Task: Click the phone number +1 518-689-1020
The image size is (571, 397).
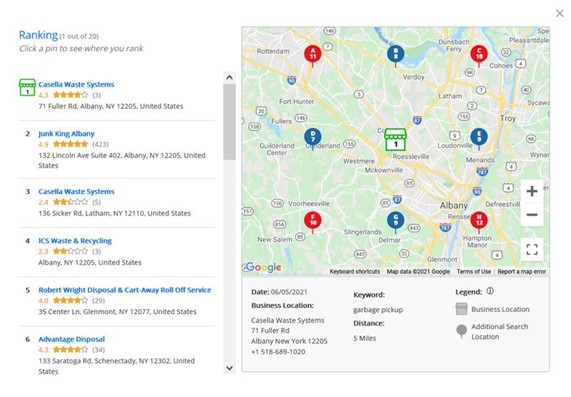Action: [278, 351]
